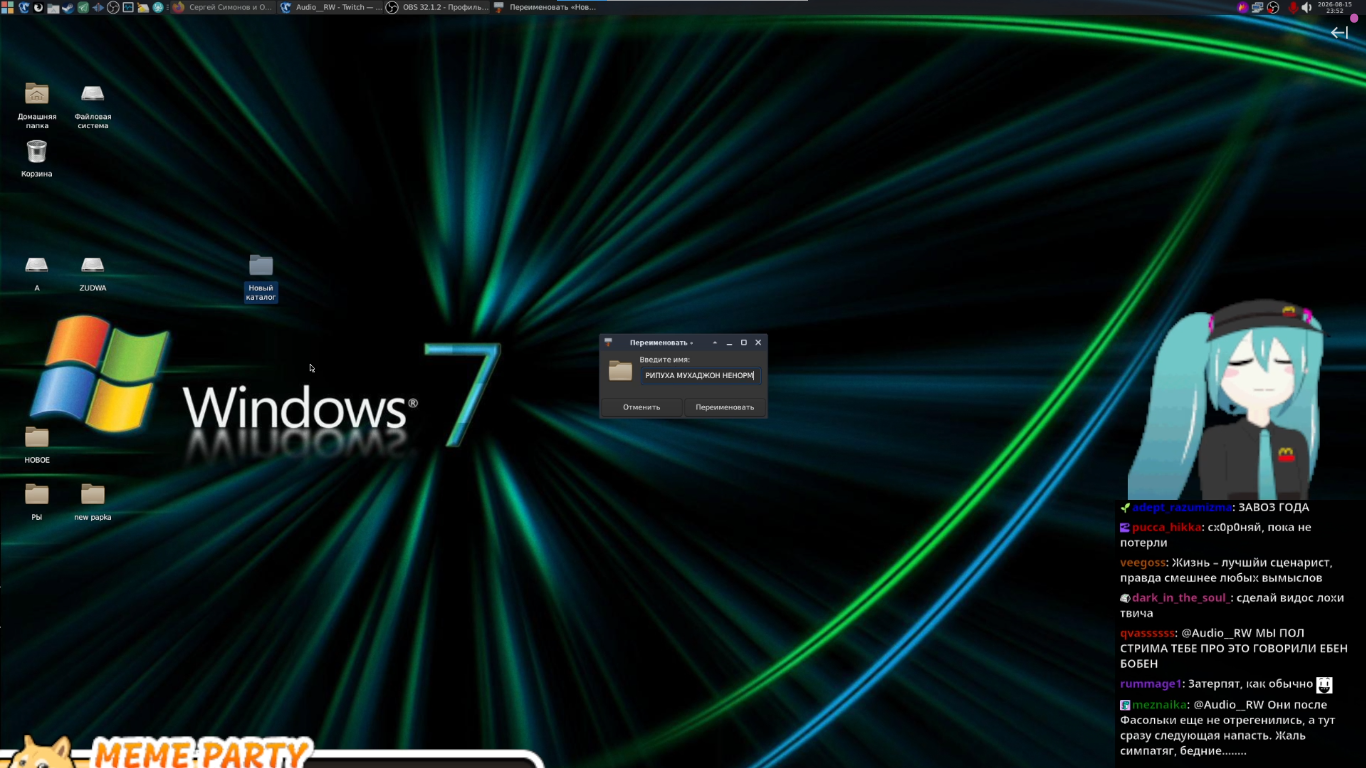
Task: Open the clock showing 23:52
Action: click(x=1334, y=7)
